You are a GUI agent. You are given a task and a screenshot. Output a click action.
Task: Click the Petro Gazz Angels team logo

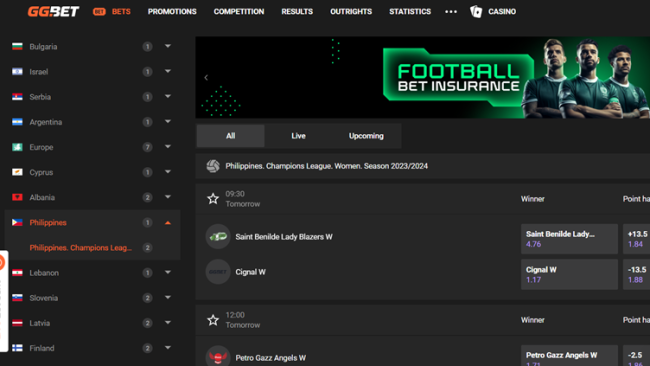tap(218, 356)
